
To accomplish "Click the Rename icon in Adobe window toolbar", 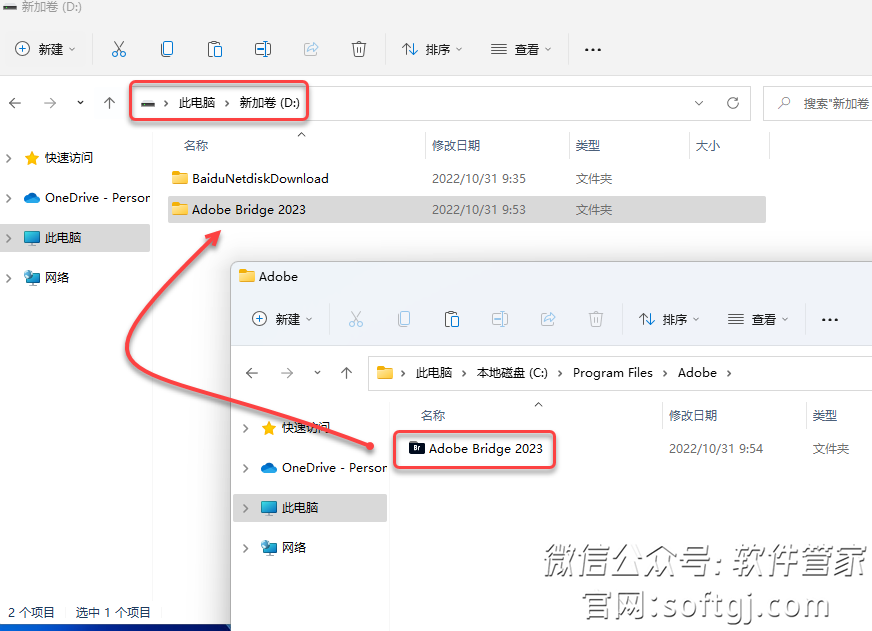I will coord(500,319).
